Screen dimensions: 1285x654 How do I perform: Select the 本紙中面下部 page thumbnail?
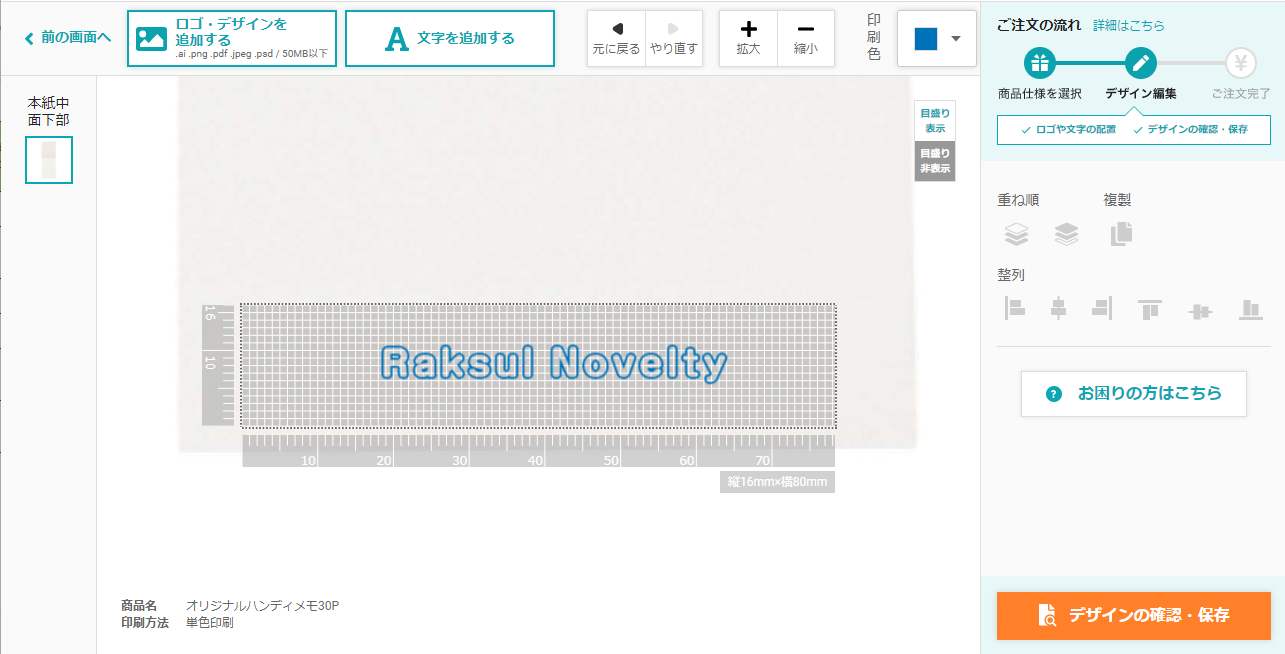[49, 160]
